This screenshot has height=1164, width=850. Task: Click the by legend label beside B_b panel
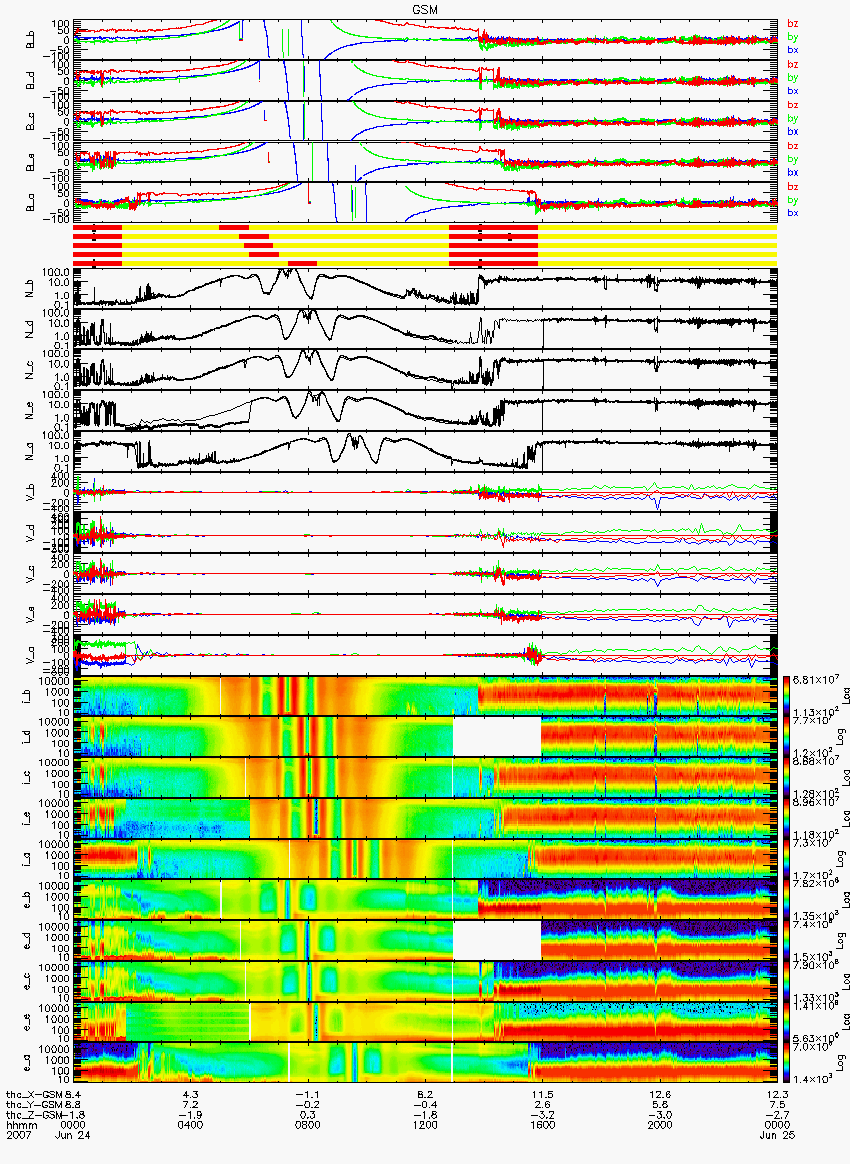click(793, 37)
